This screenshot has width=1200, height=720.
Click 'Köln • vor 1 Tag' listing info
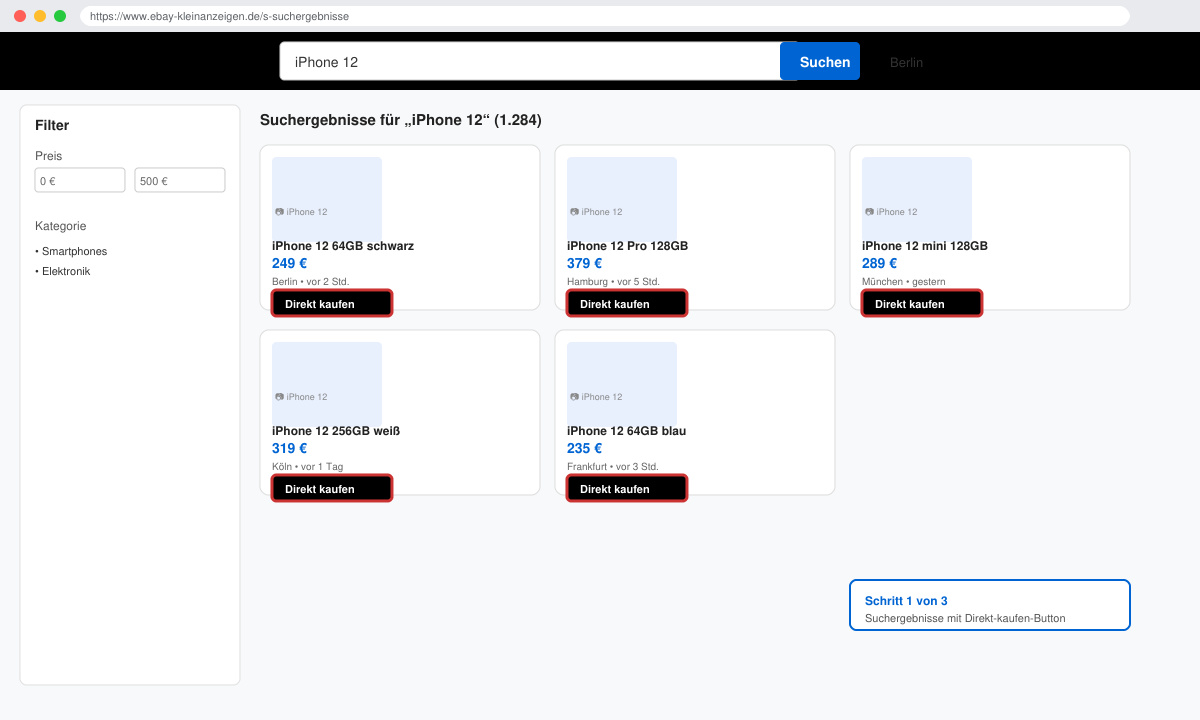point(307,467)
